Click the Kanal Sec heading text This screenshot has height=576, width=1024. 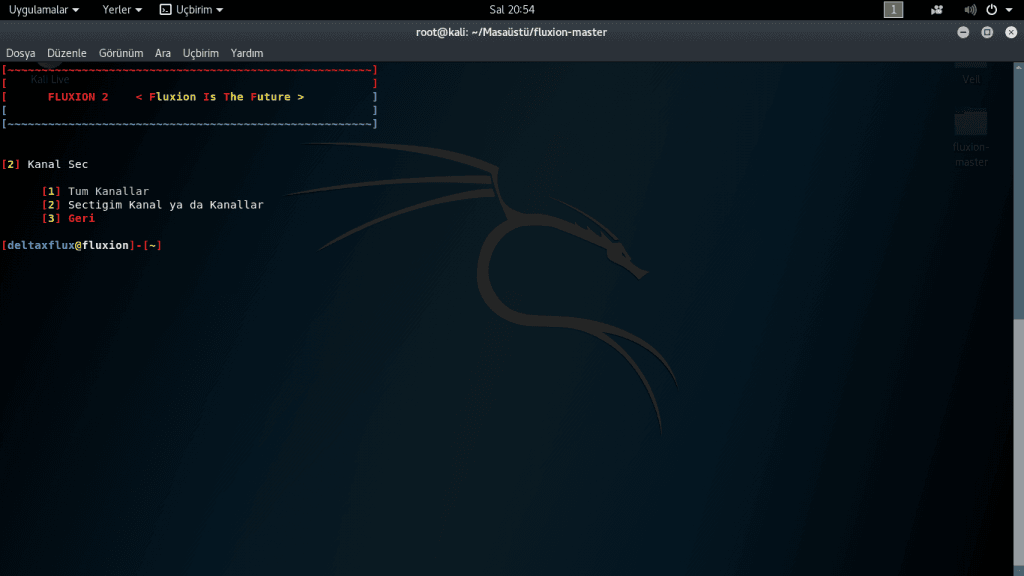[57, 165]
